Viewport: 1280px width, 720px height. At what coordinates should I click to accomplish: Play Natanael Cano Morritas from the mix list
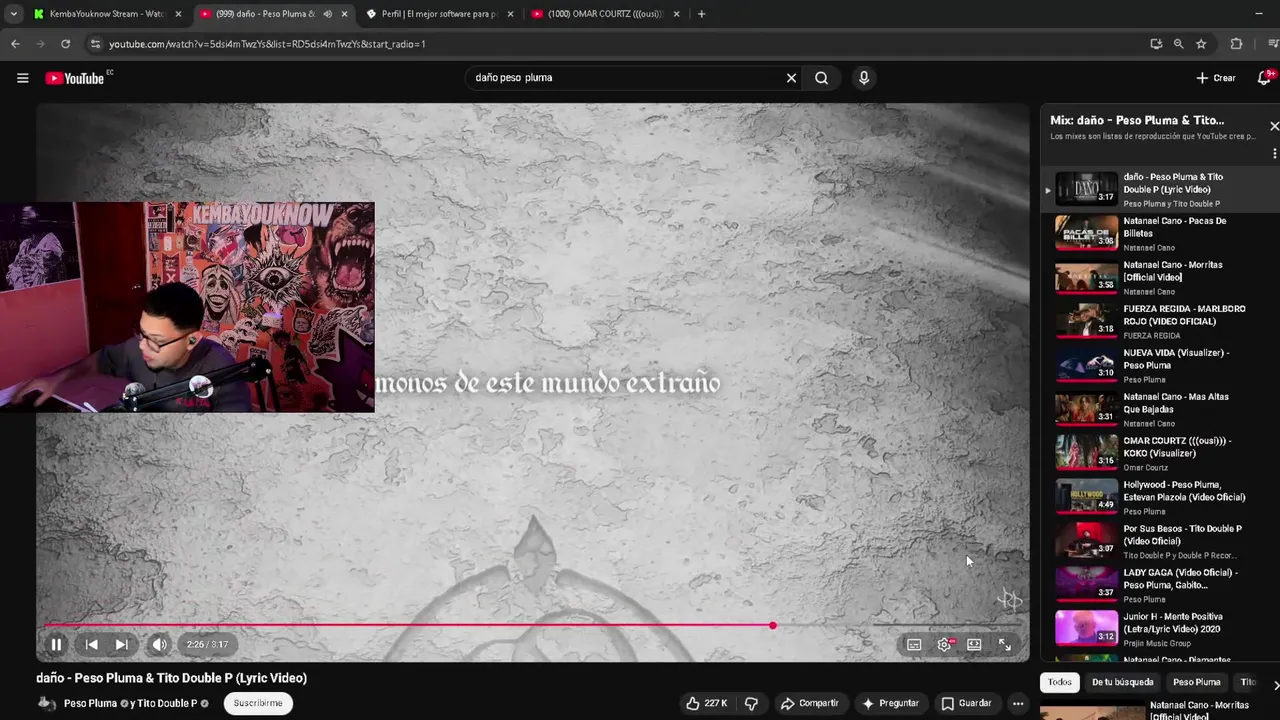click(1160, 278)
